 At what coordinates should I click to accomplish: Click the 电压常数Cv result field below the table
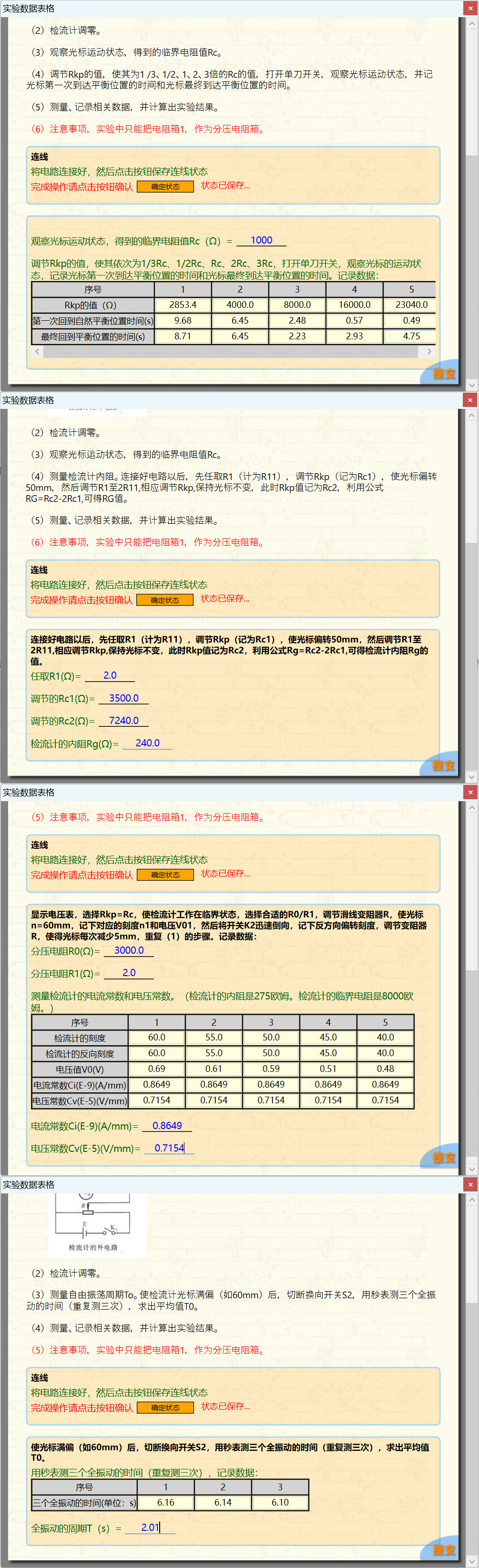(x=169, y=1148)
